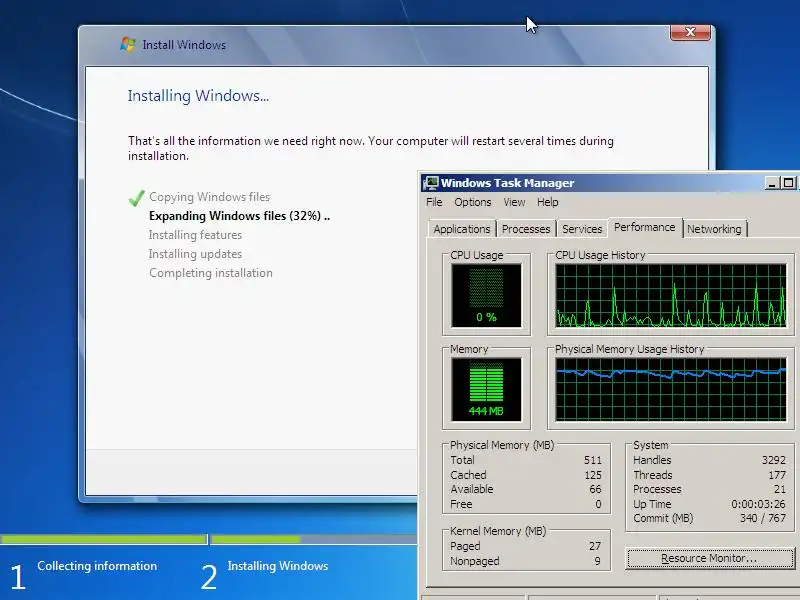
Task: Click the Free memory value 0
Action: (x=598, y=504)
